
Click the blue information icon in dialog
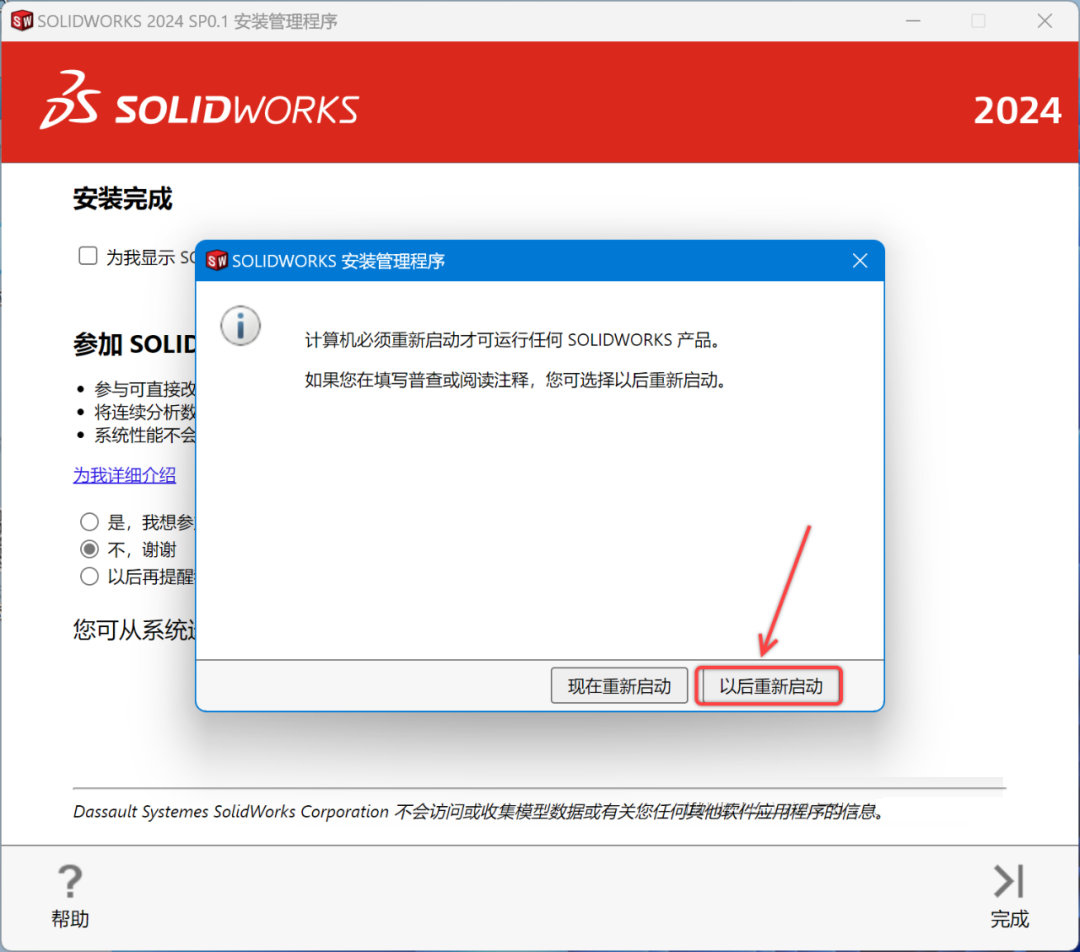point(240,326)
